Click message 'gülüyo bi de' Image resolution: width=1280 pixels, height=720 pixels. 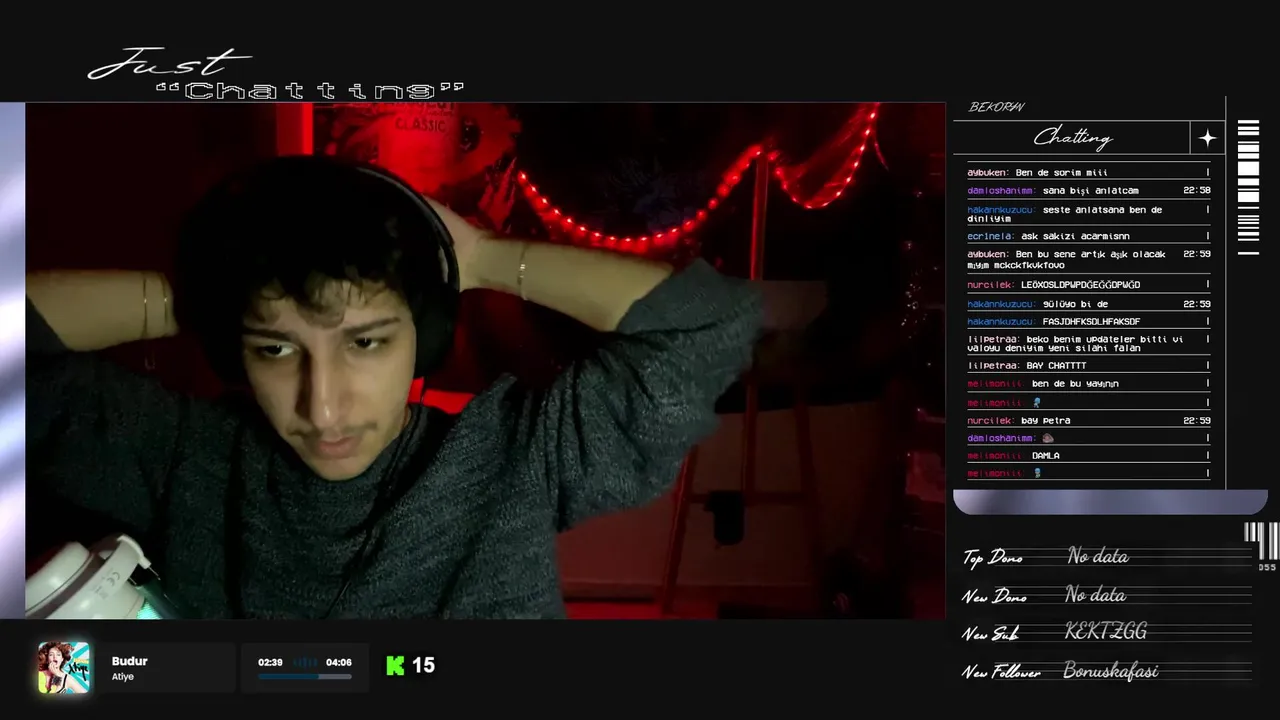click(x=1075, y=304)
